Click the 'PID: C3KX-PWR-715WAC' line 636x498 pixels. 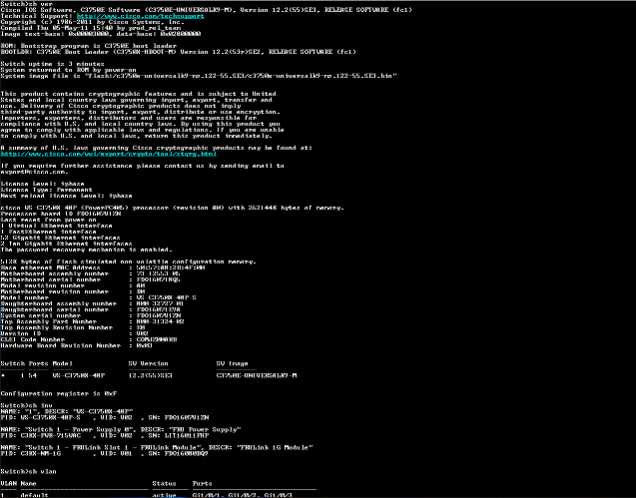(105, 436)
